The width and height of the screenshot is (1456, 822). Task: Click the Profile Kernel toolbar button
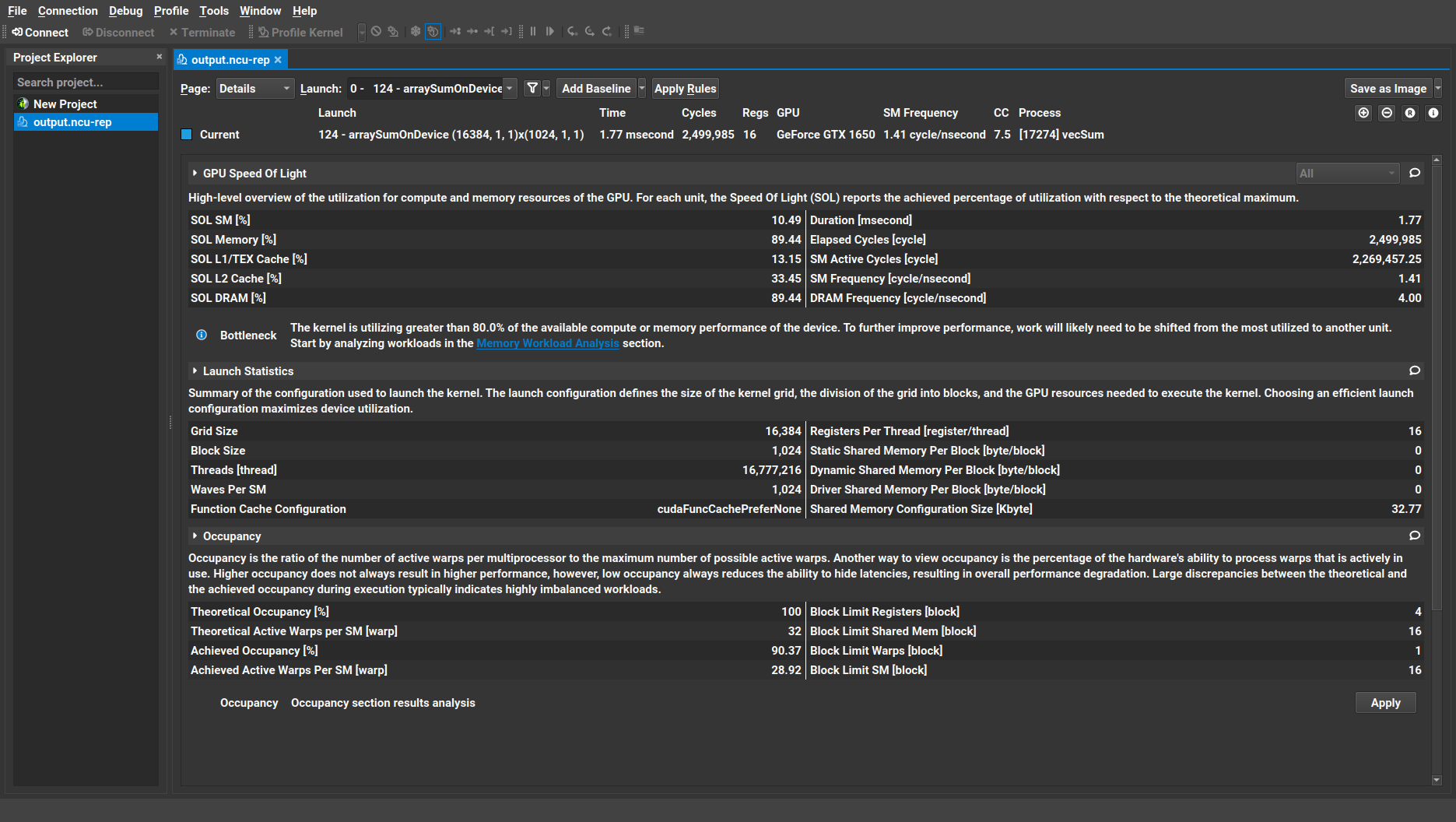point(300,32)
